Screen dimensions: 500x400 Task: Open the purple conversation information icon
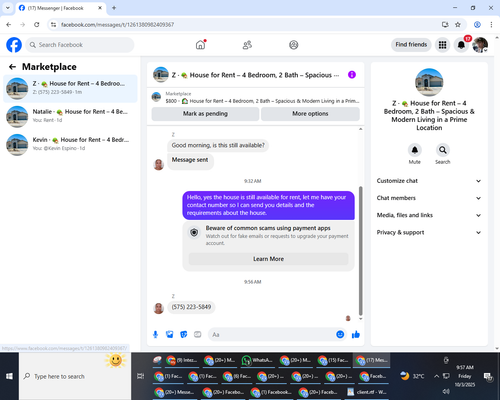click(x=352, y=75)
